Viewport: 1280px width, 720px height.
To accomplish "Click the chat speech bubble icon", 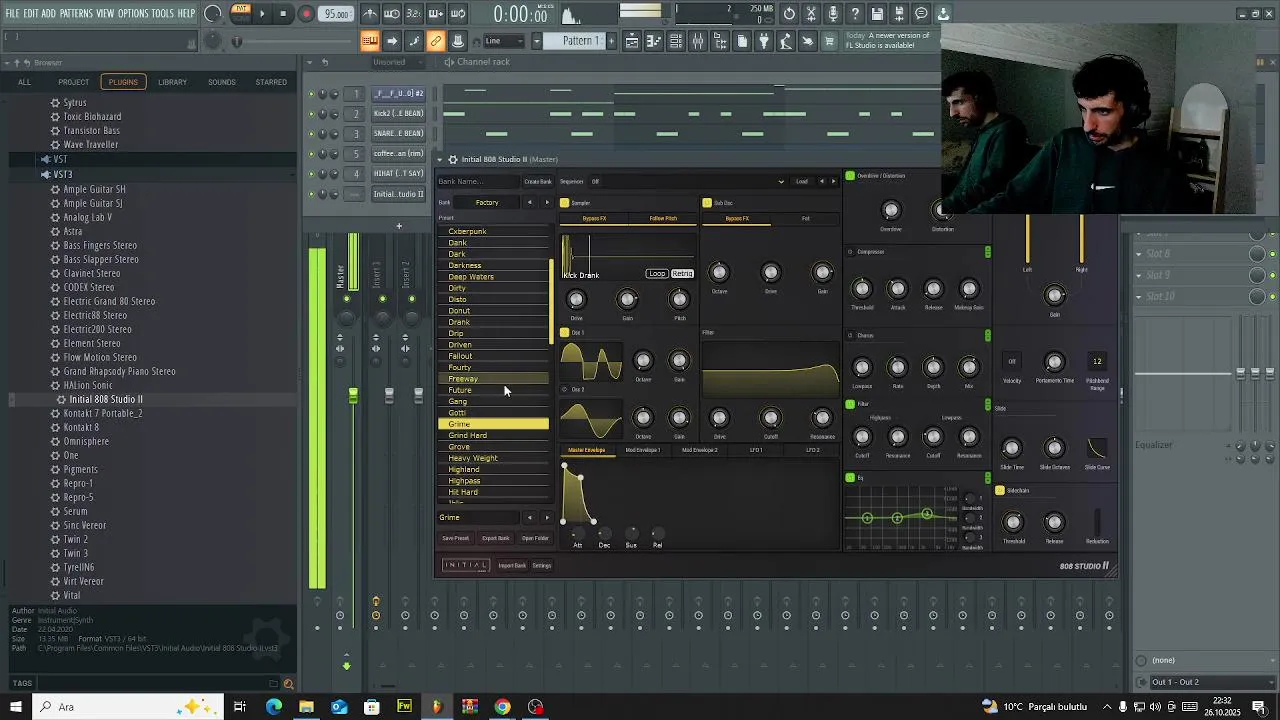I will (x=922, y=14).
